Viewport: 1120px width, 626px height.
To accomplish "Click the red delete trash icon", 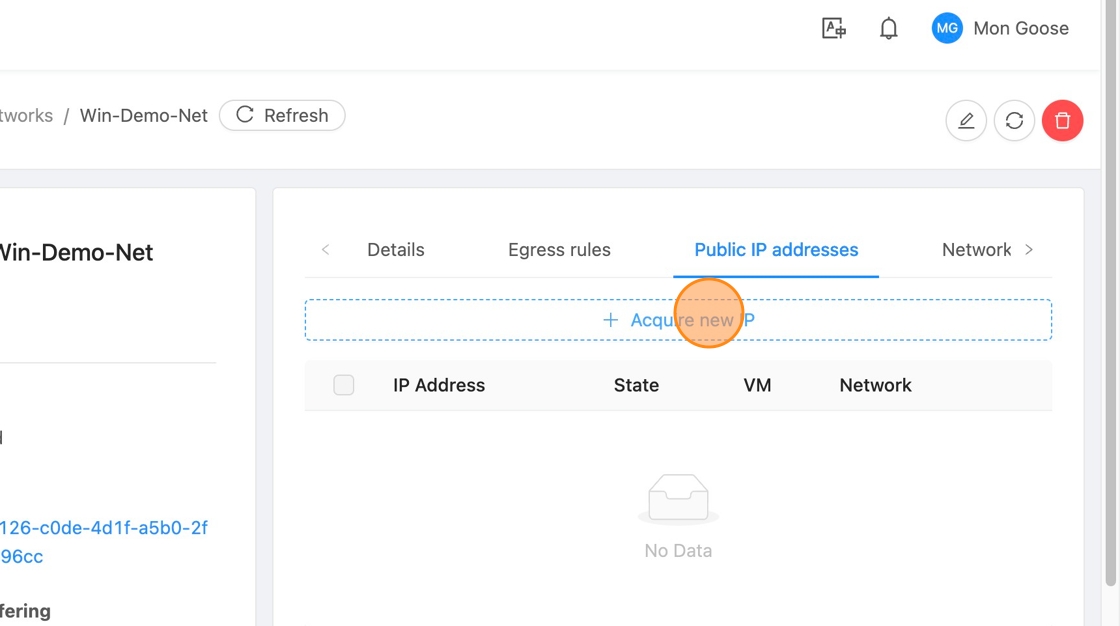I will click(x=1062, y=121).
